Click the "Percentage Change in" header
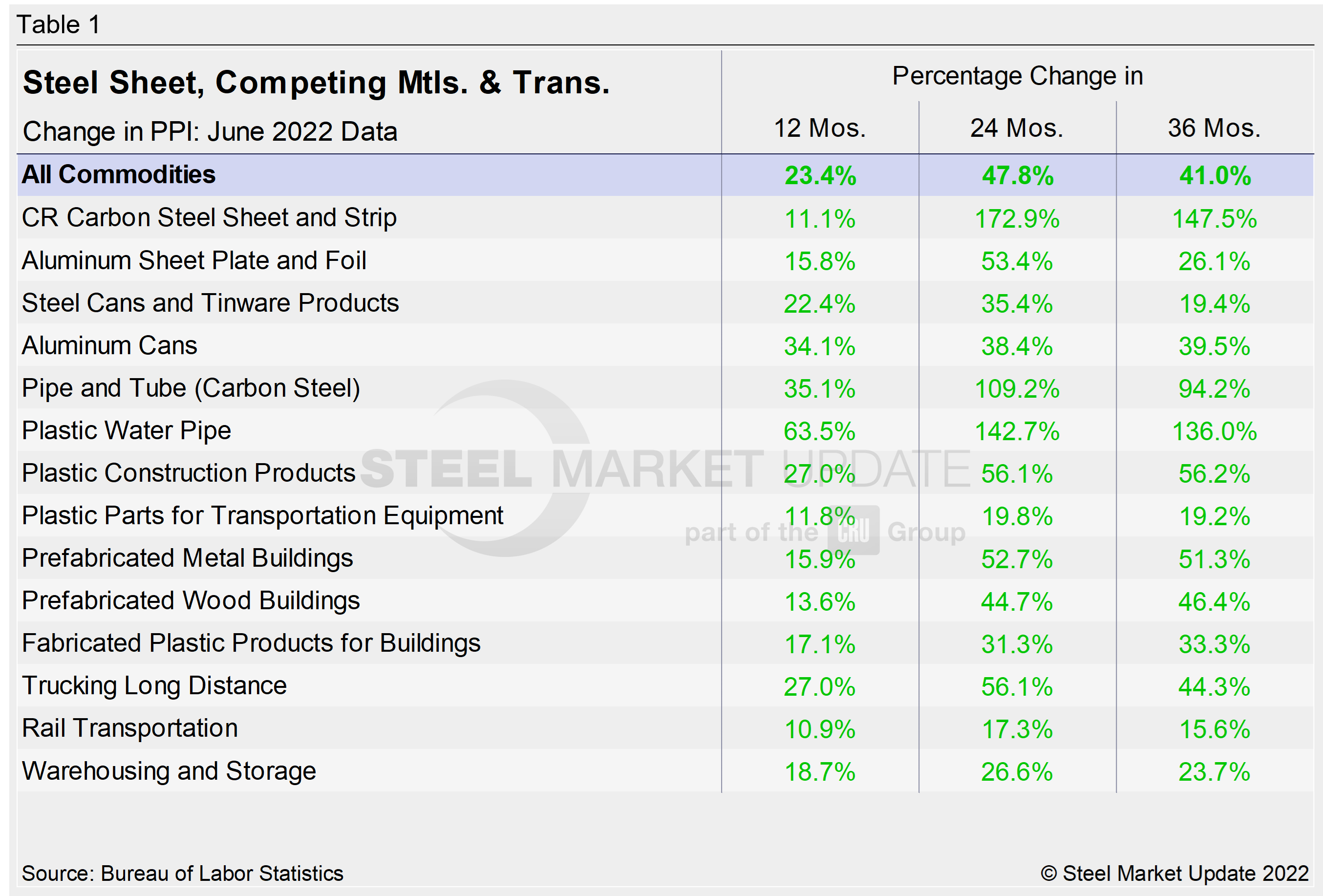The height and width of the screenshot is (896, 1323). (1017, 76)
